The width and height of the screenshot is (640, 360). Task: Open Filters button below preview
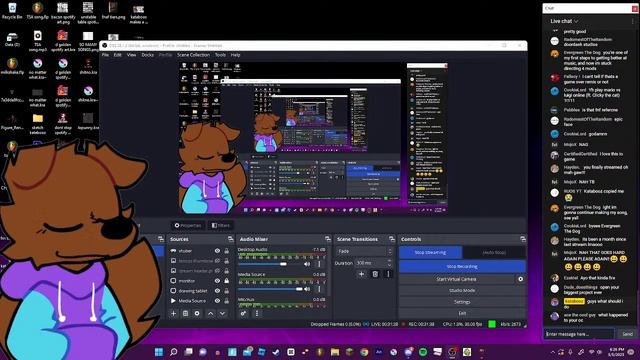[220, 225]
